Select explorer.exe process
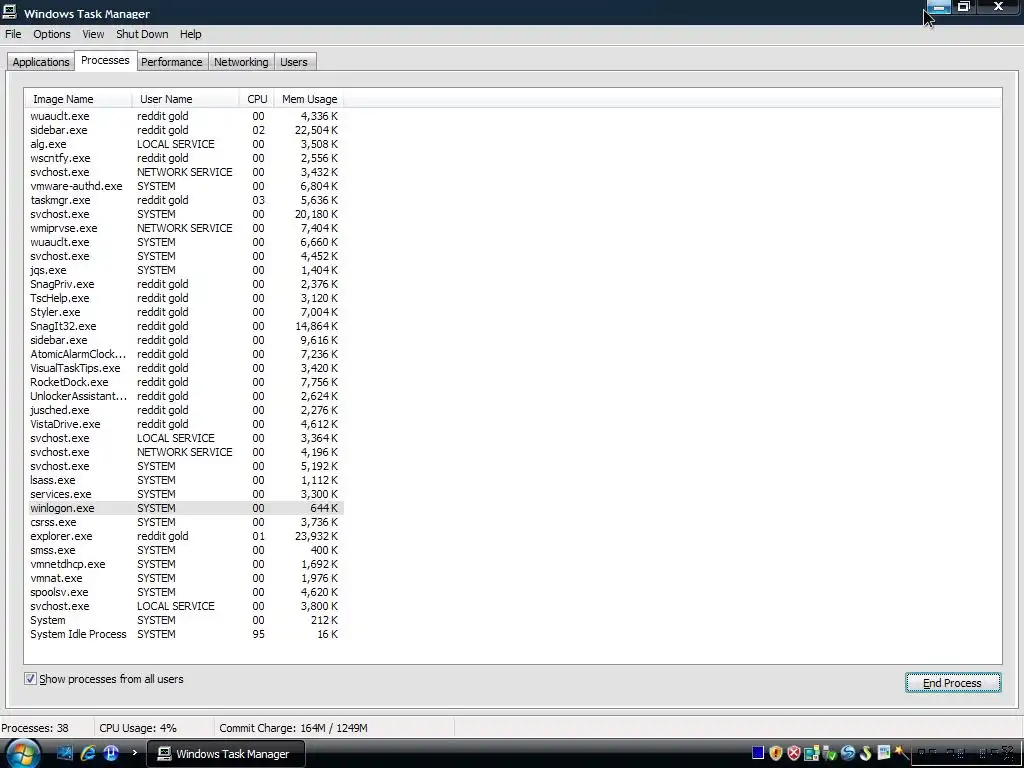The image size is (1024, 768). 184,536
